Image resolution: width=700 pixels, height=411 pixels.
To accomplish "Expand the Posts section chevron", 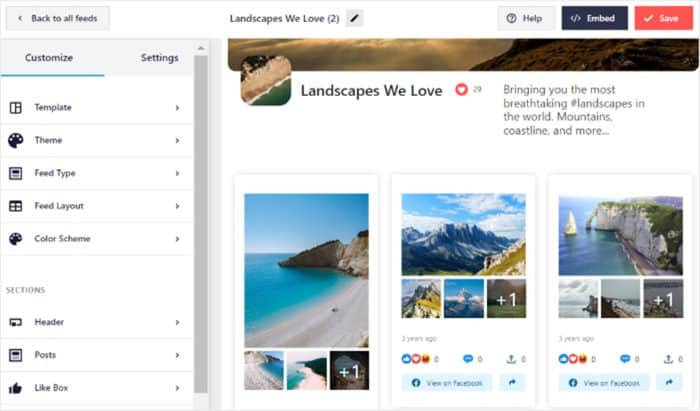I will point(177,355).
